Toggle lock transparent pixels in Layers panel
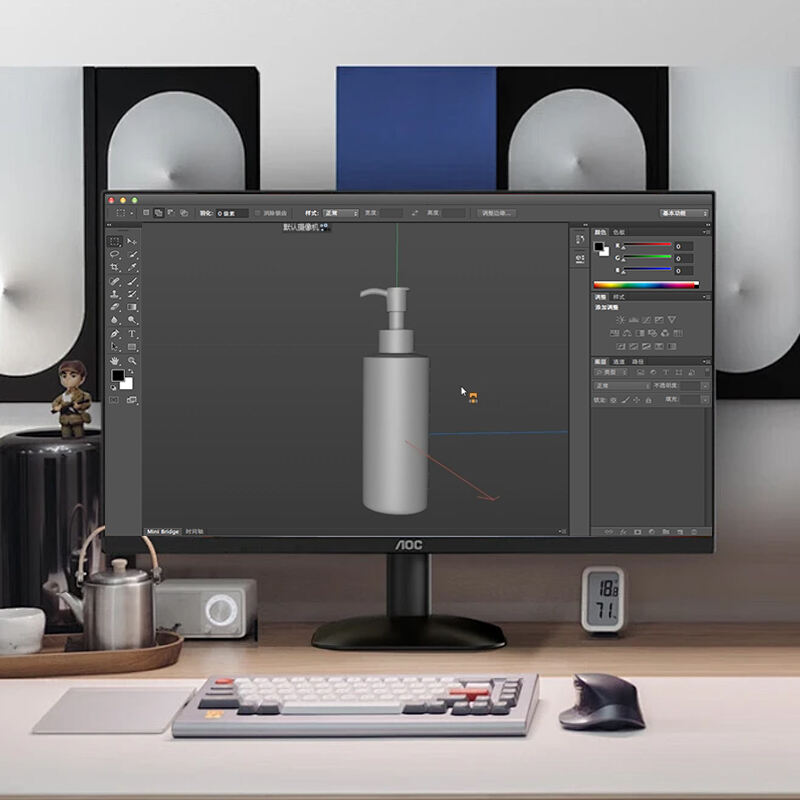This screenshot has width=800, height=800. pos(613,400)
